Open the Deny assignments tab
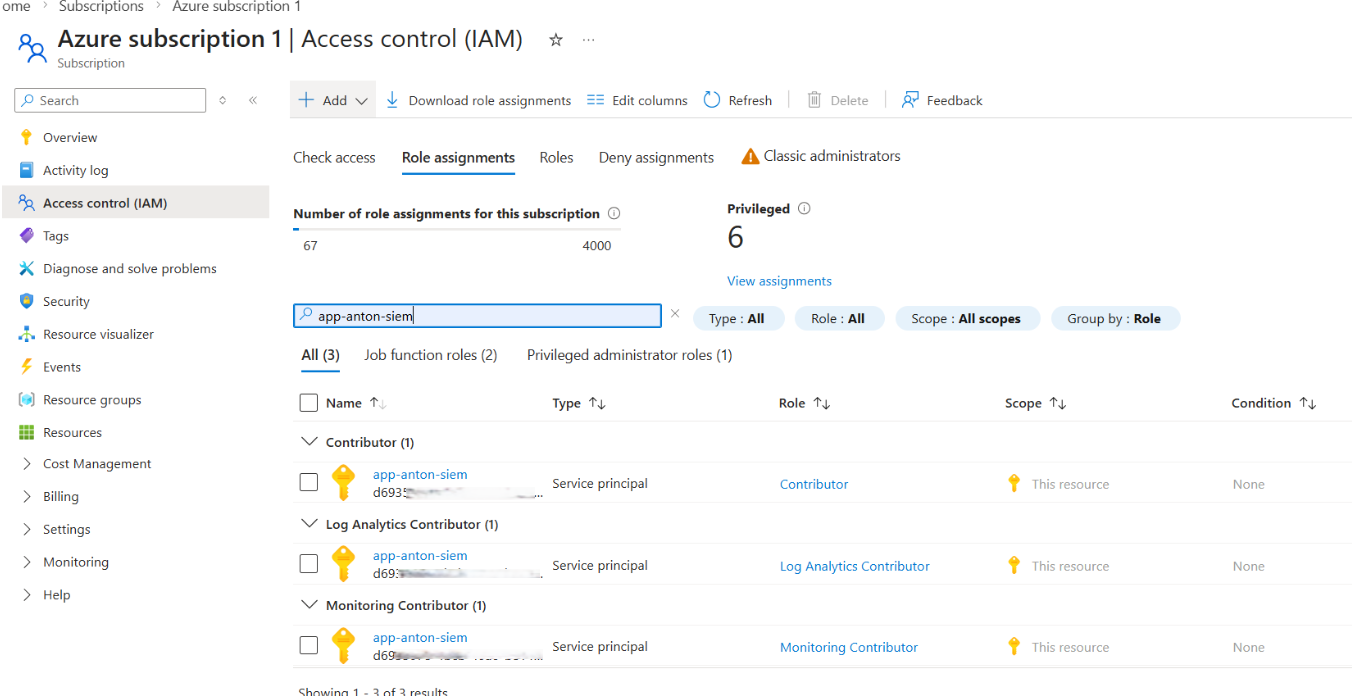Viewport: 1355px width, 696px height. (x=656, y=157)
